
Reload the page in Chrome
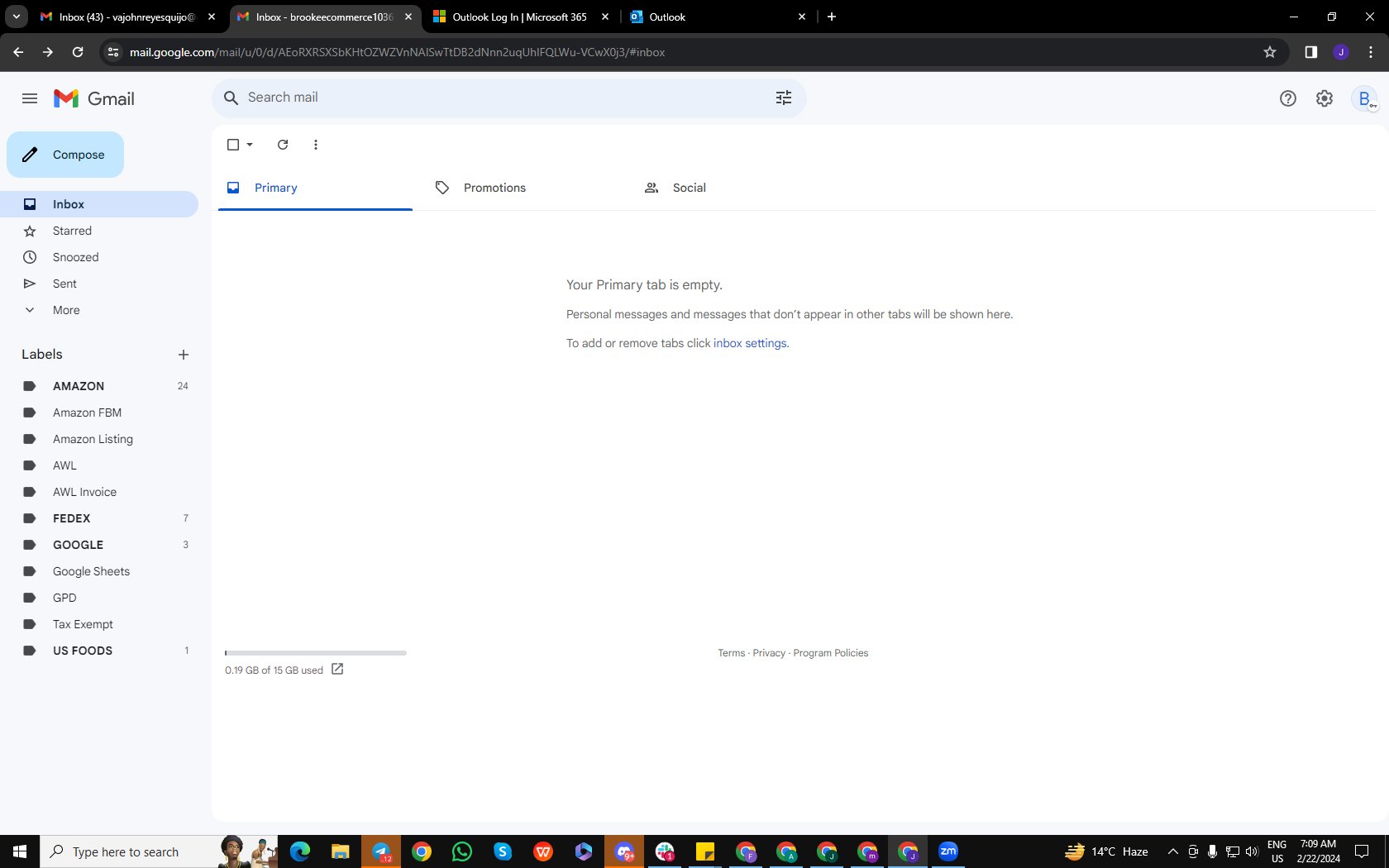[x=78, y=52]
